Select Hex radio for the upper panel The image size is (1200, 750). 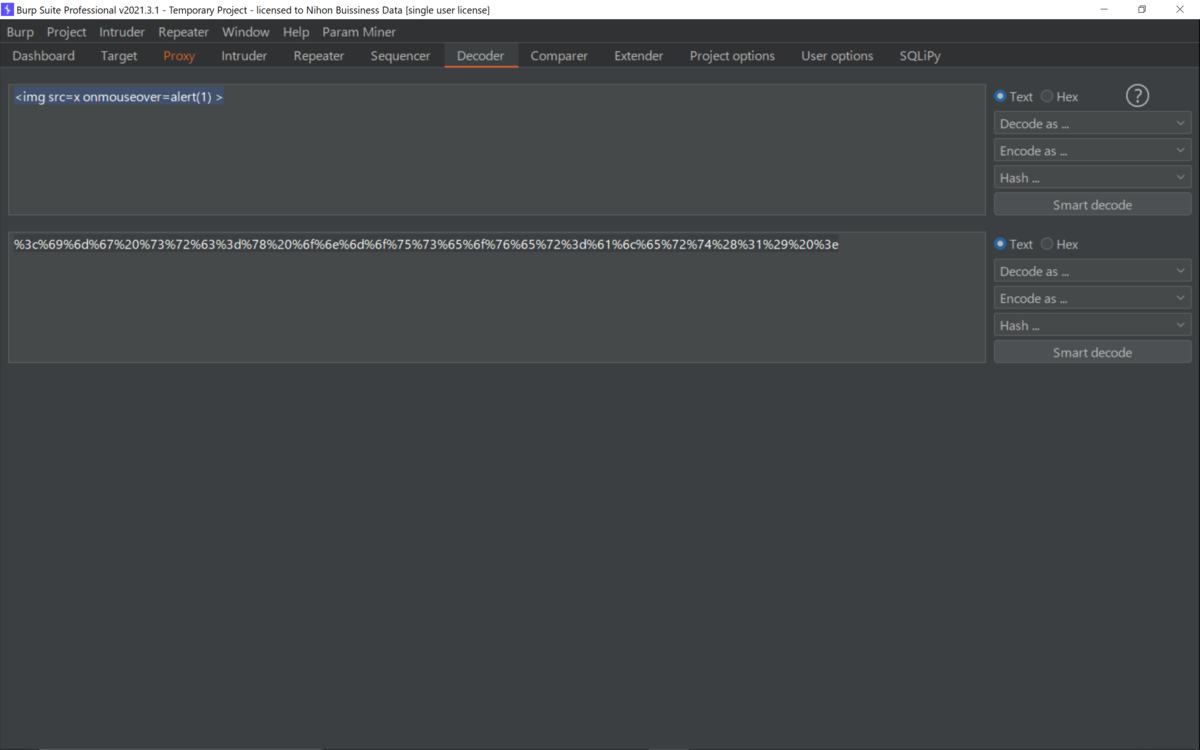pos(1059,97)
